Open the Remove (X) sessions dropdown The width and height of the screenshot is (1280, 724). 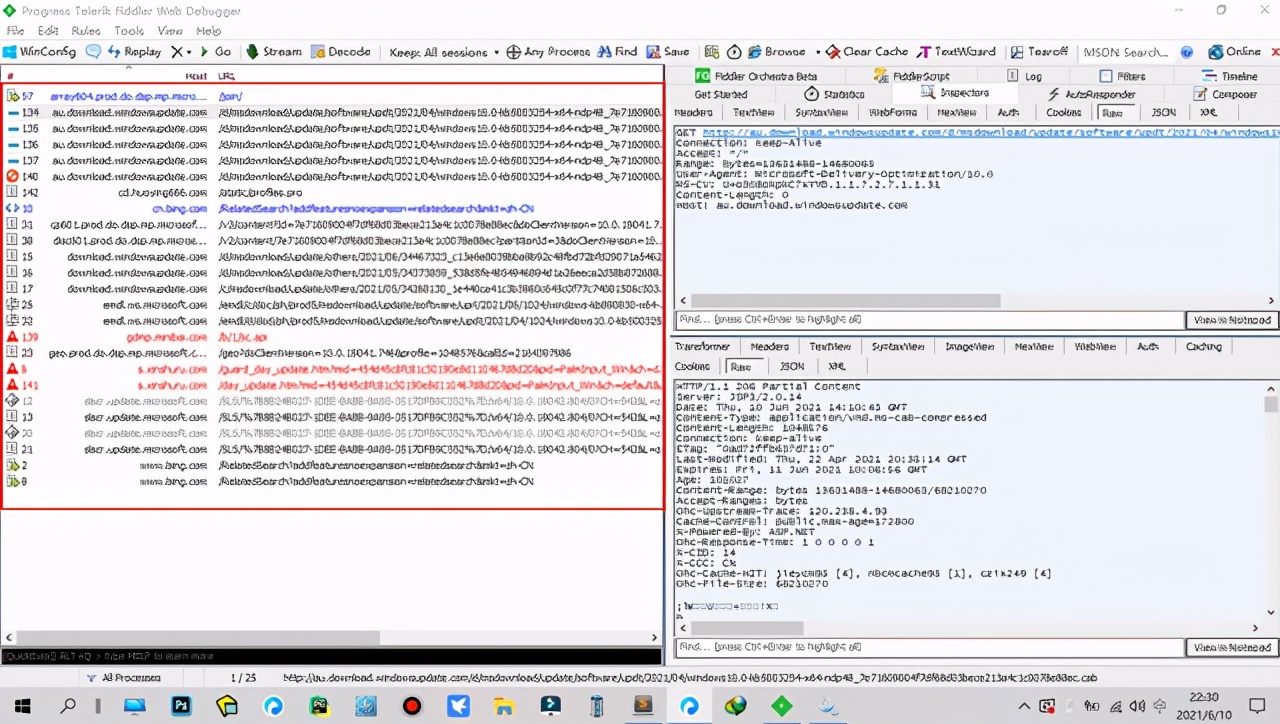pos(181,52)
